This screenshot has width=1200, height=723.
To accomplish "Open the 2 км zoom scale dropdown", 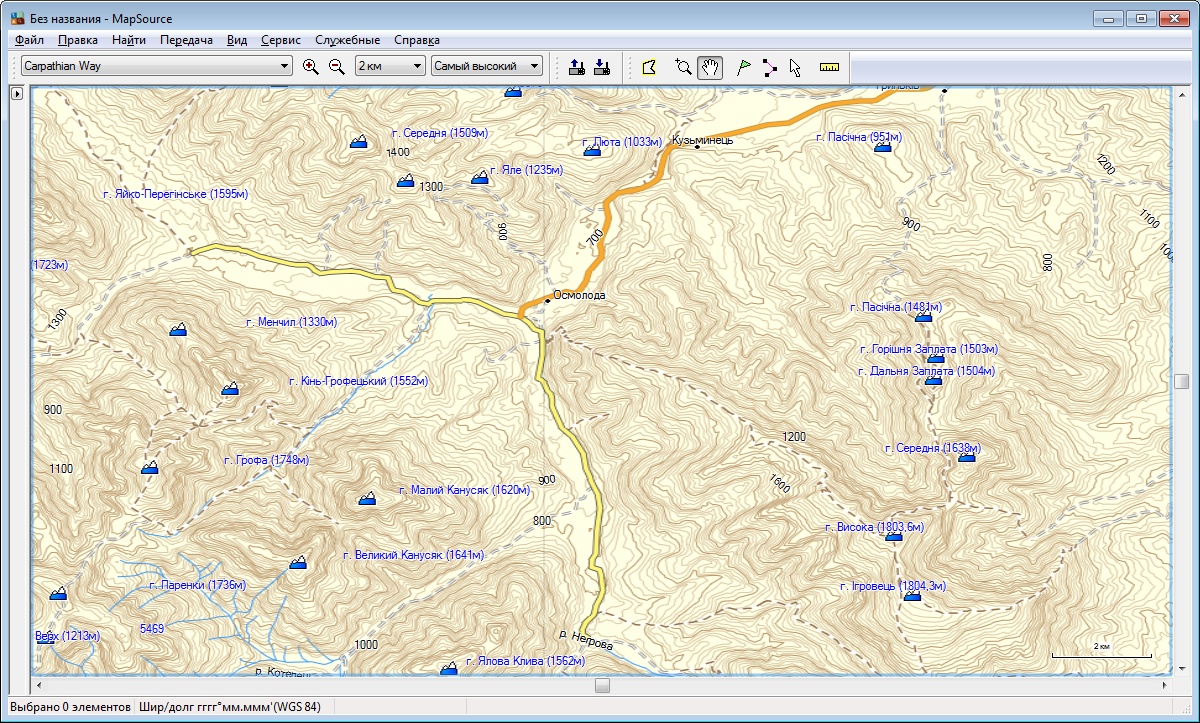I will coord(417,67).
